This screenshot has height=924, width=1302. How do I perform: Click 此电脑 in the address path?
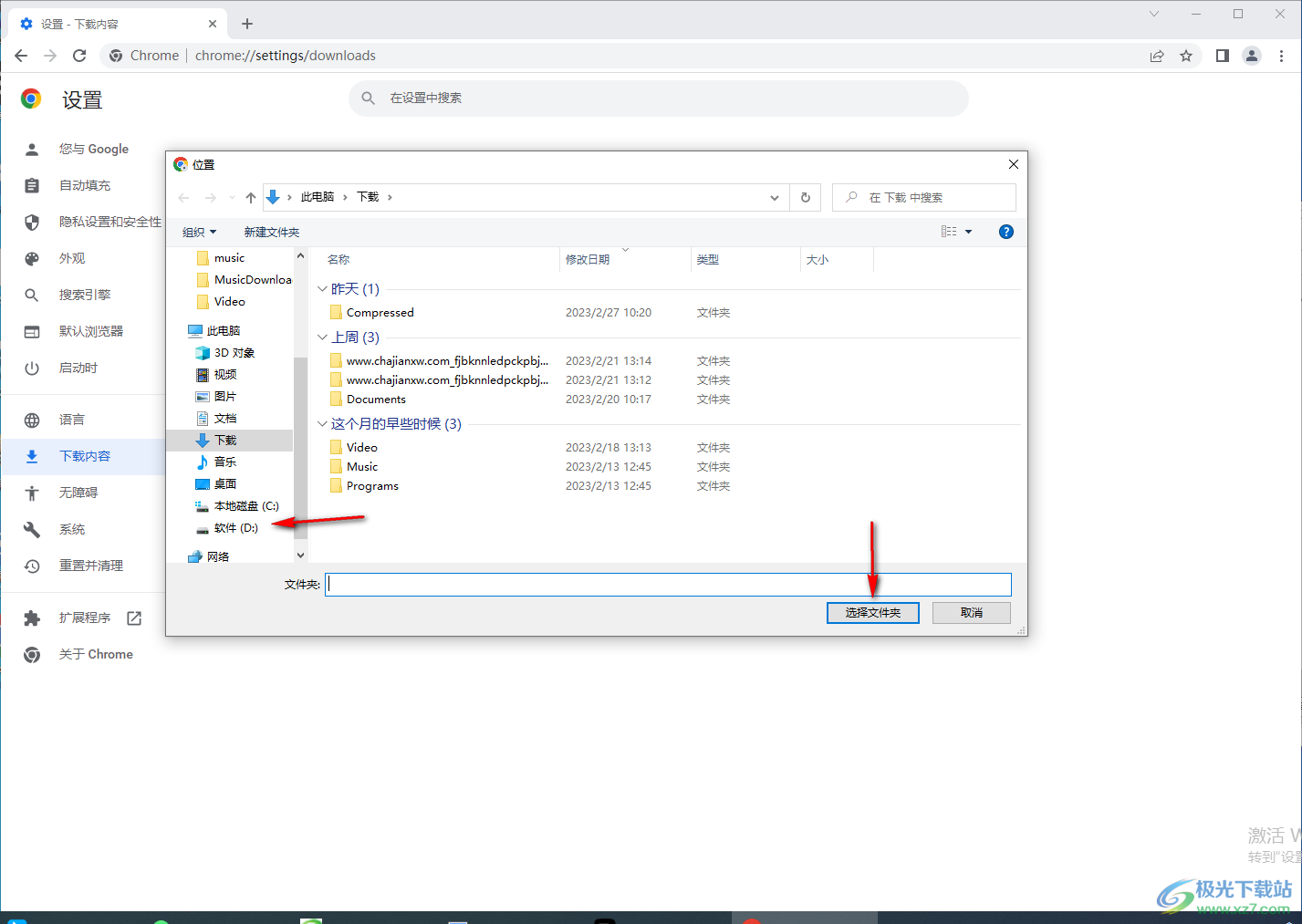(318, 197)
